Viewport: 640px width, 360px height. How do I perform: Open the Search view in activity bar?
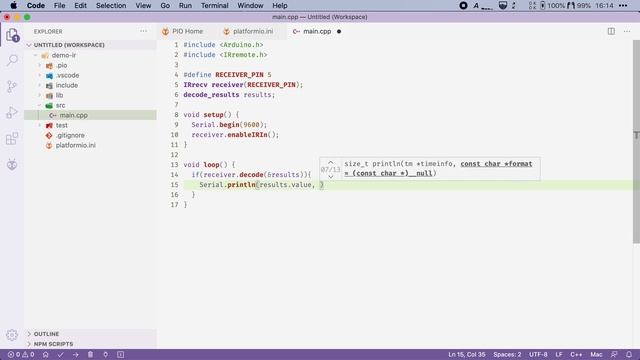click(12, 60)
